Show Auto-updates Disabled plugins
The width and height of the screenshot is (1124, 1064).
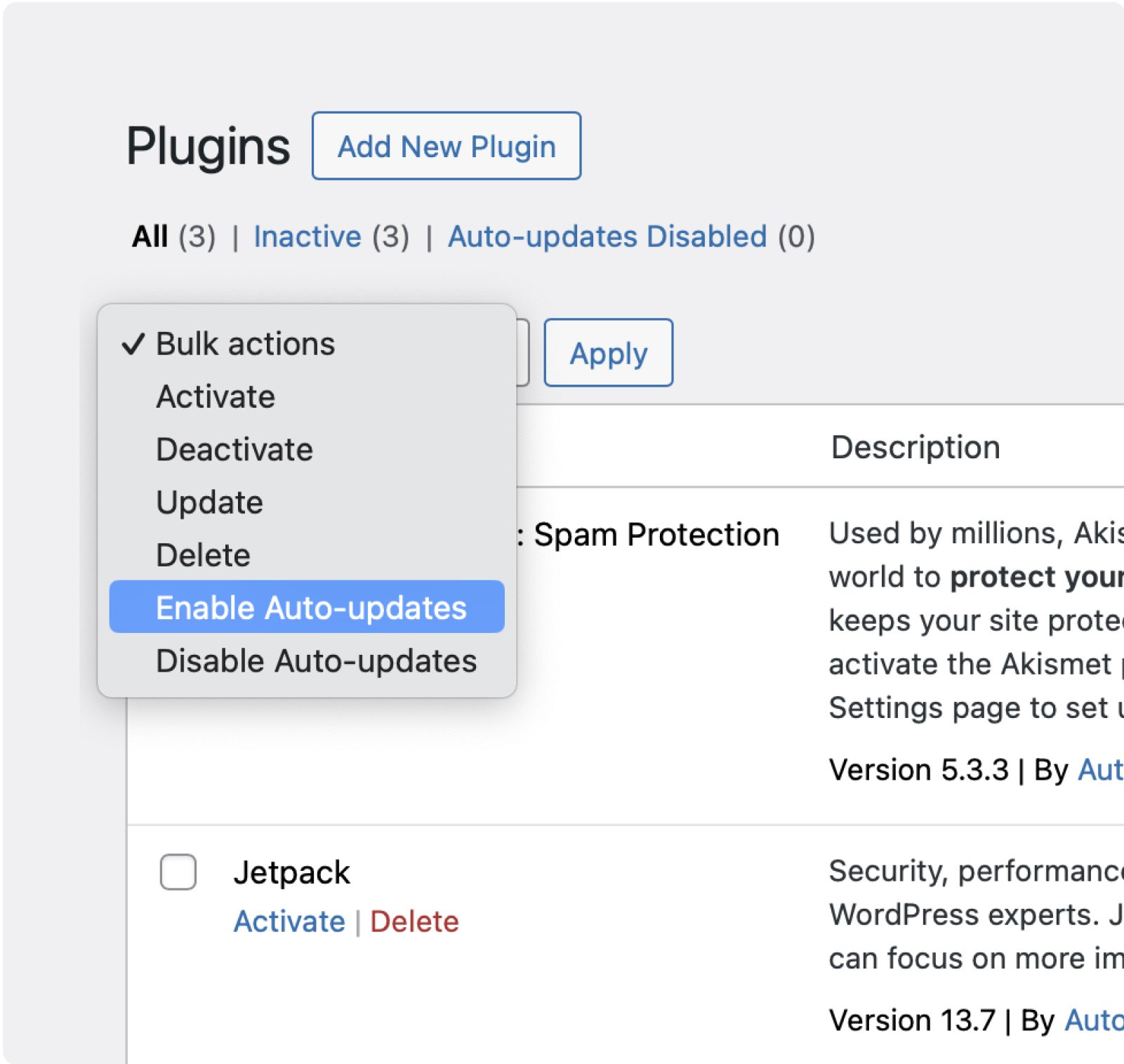607,237
